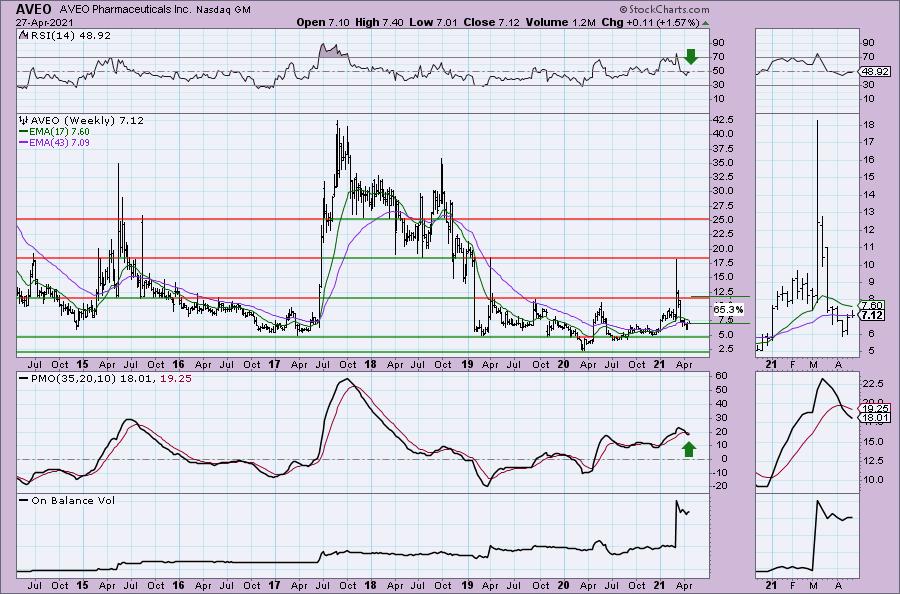Click the 7.60 EMA price tag on right

pos(873,305)
